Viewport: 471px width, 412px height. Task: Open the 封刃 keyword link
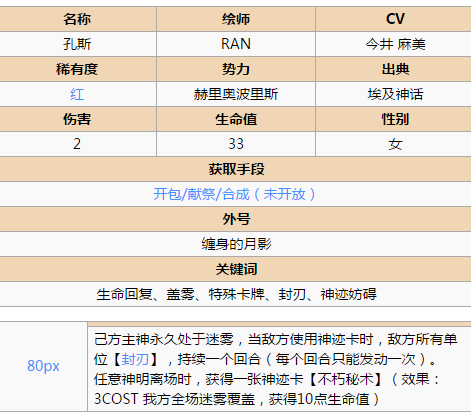click(135, 359)
